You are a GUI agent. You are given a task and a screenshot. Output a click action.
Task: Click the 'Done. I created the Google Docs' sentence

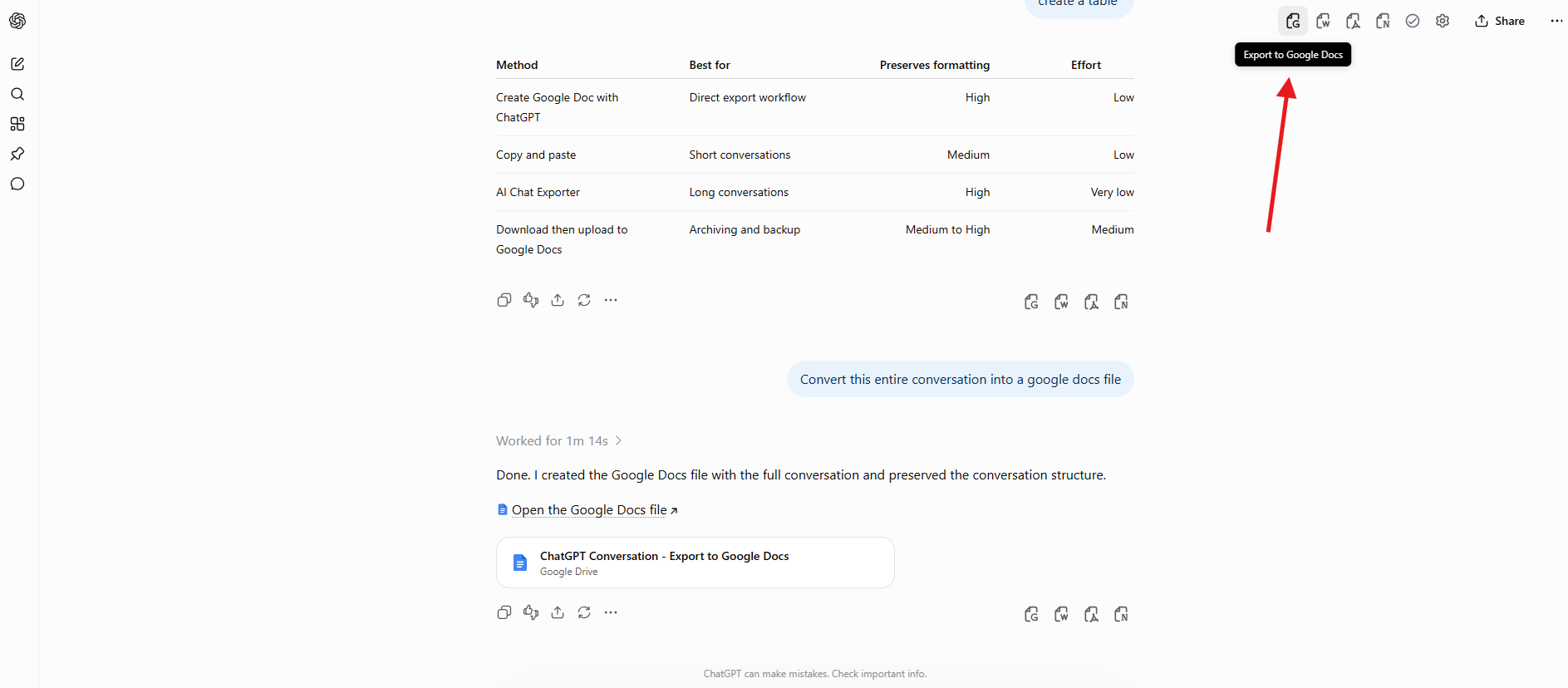[x=801, y=475]
